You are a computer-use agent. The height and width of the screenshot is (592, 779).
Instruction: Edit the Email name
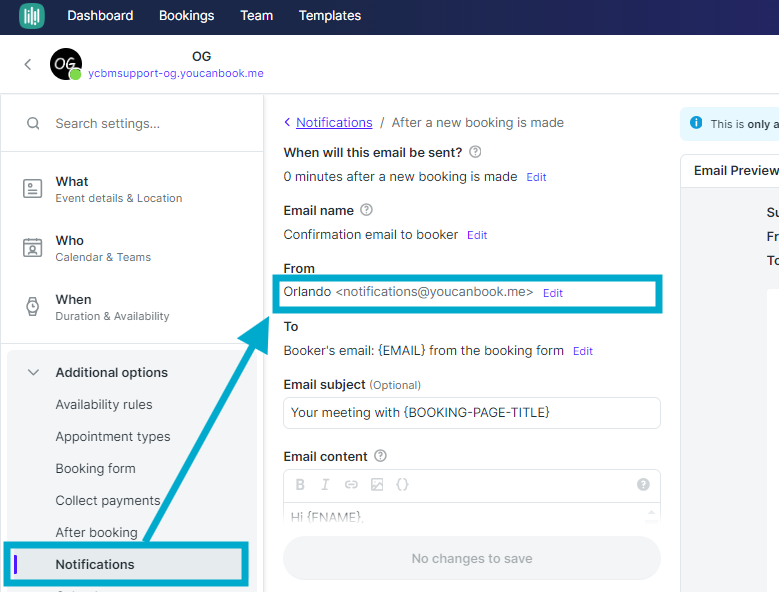pos(477,235)
